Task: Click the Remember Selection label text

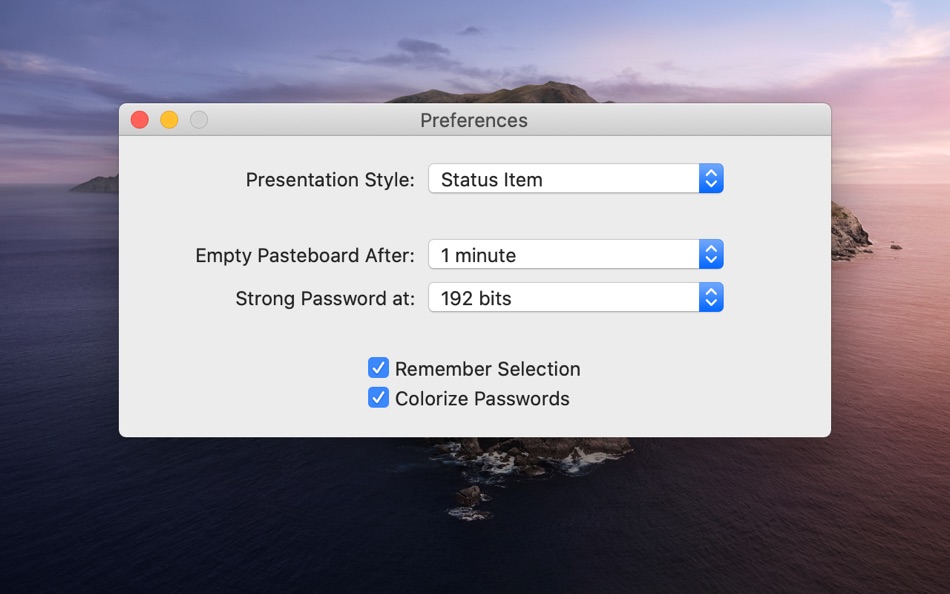Action: (x=487, y=368)
